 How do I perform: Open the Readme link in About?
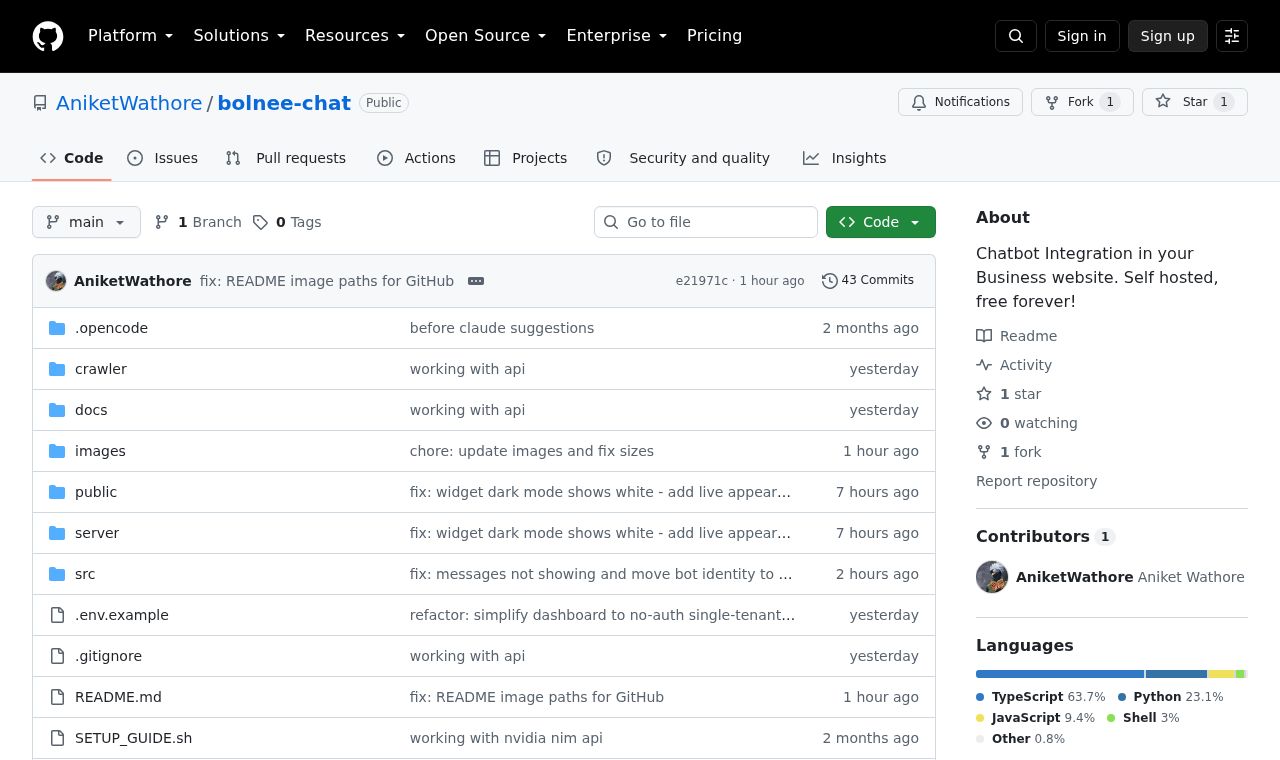[x=1017, y=336]
